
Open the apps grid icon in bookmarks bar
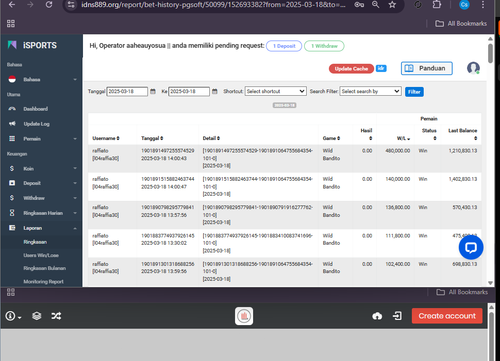coord(11,24)
